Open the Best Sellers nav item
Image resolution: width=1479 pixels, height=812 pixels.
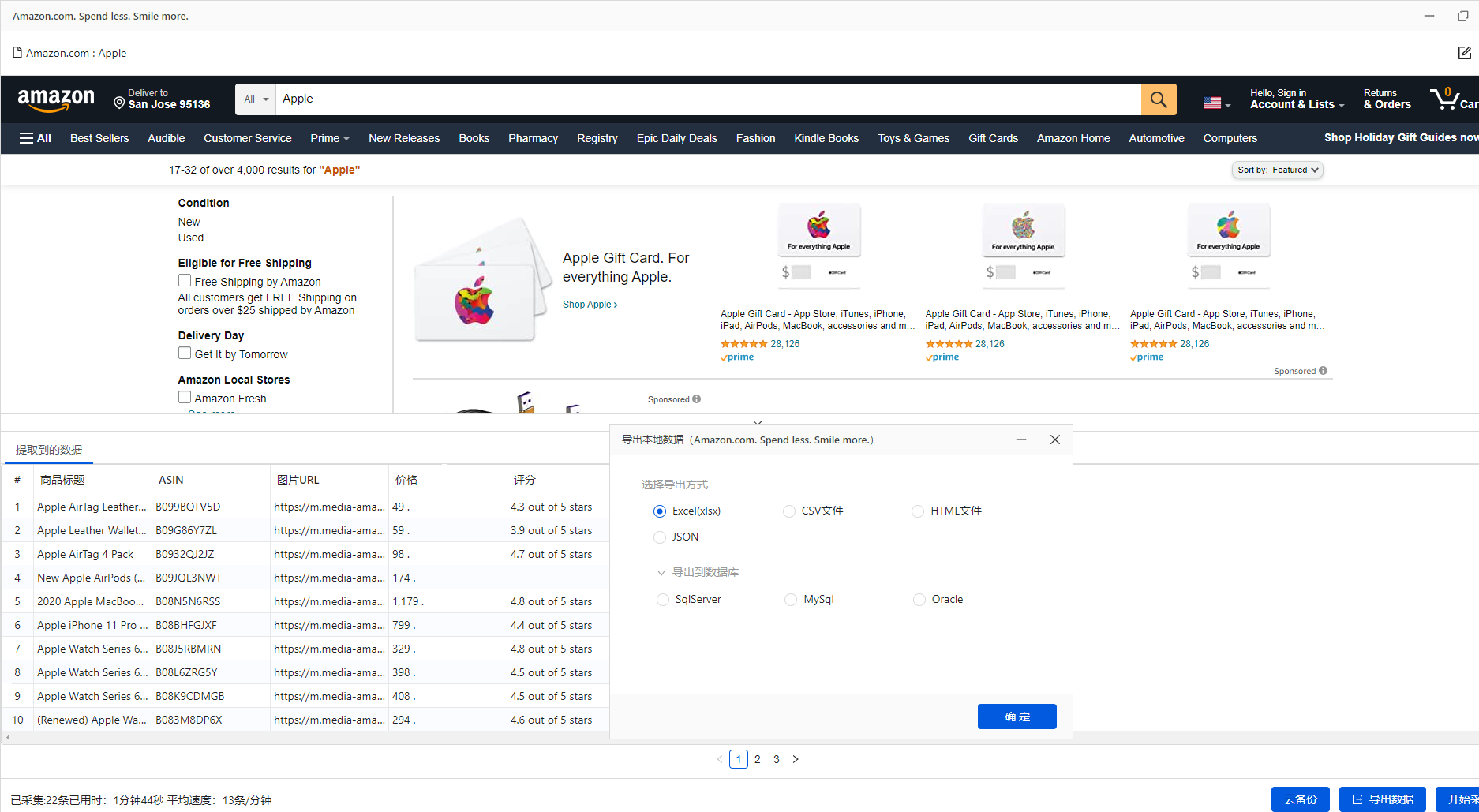point(99,138)
